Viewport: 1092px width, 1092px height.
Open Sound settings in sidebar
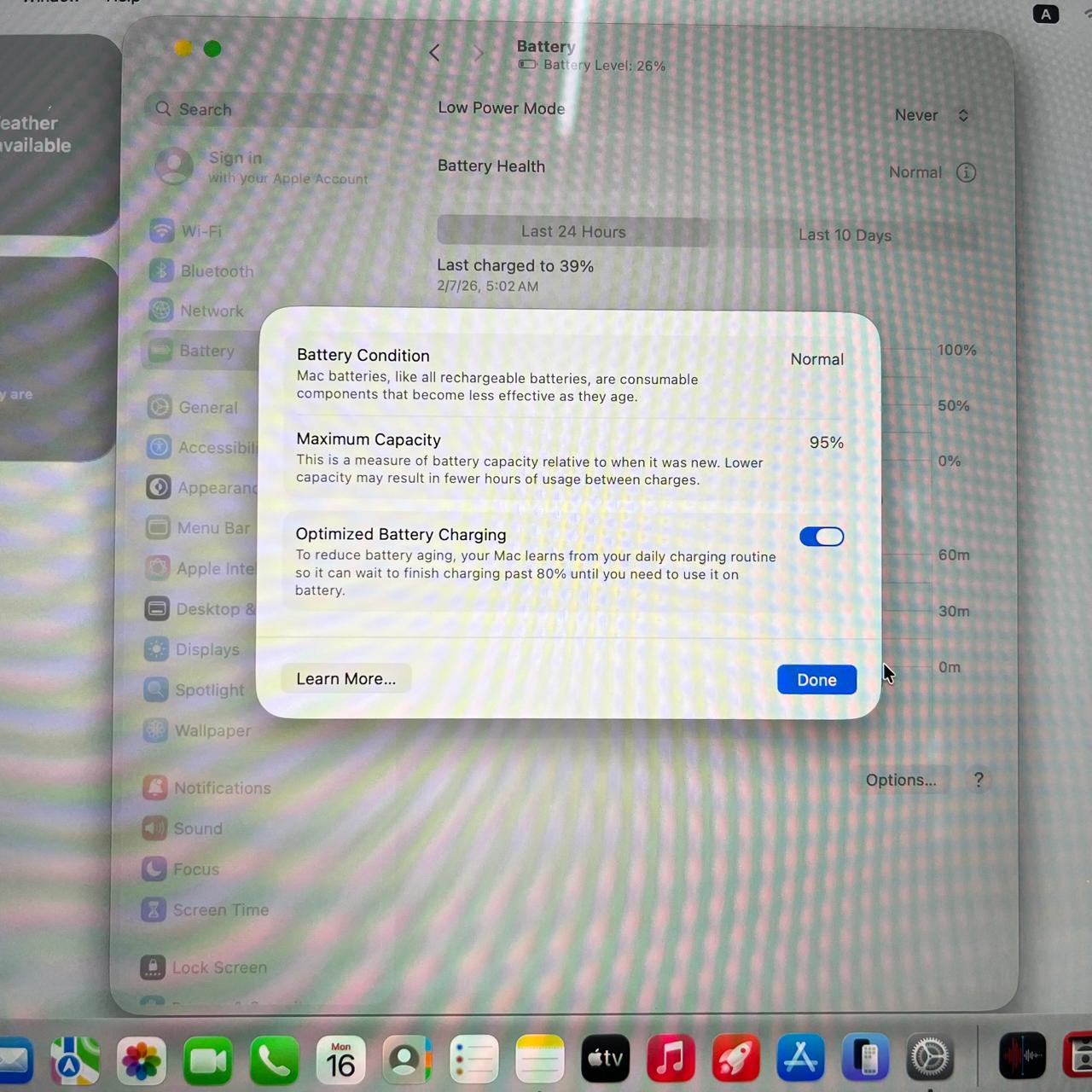click(x=183, y=829)
